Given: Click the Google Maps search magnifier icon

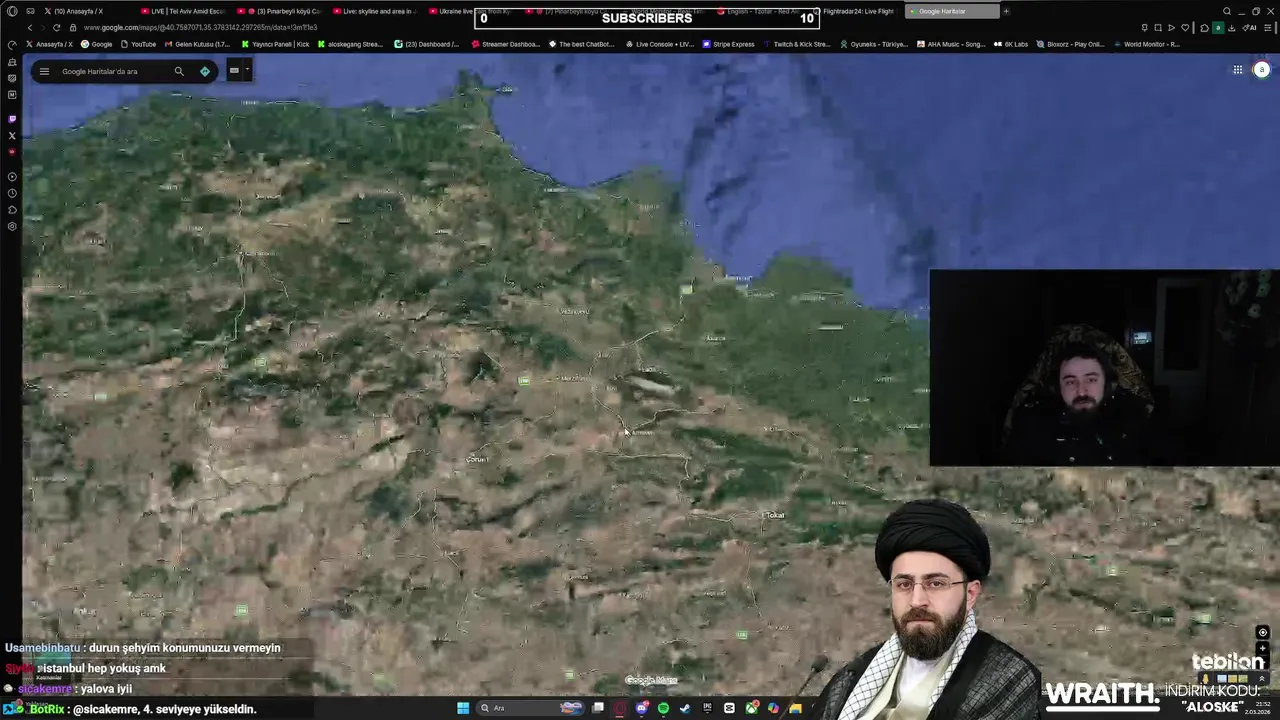Looking at the screenshot, I should 179,71.
